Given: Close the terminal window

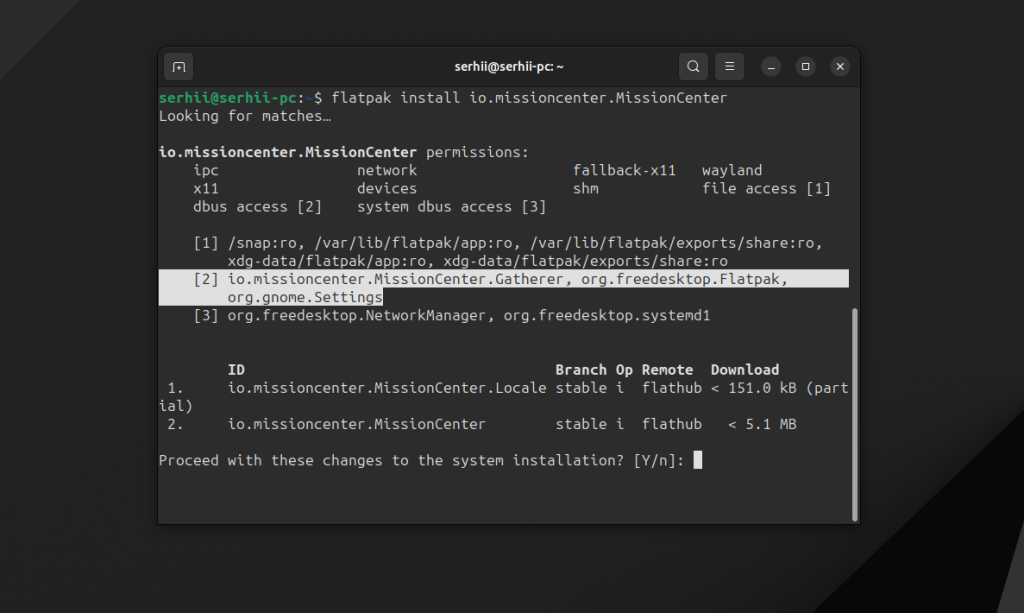Looking at the screenshot, I should click(840, 67).
